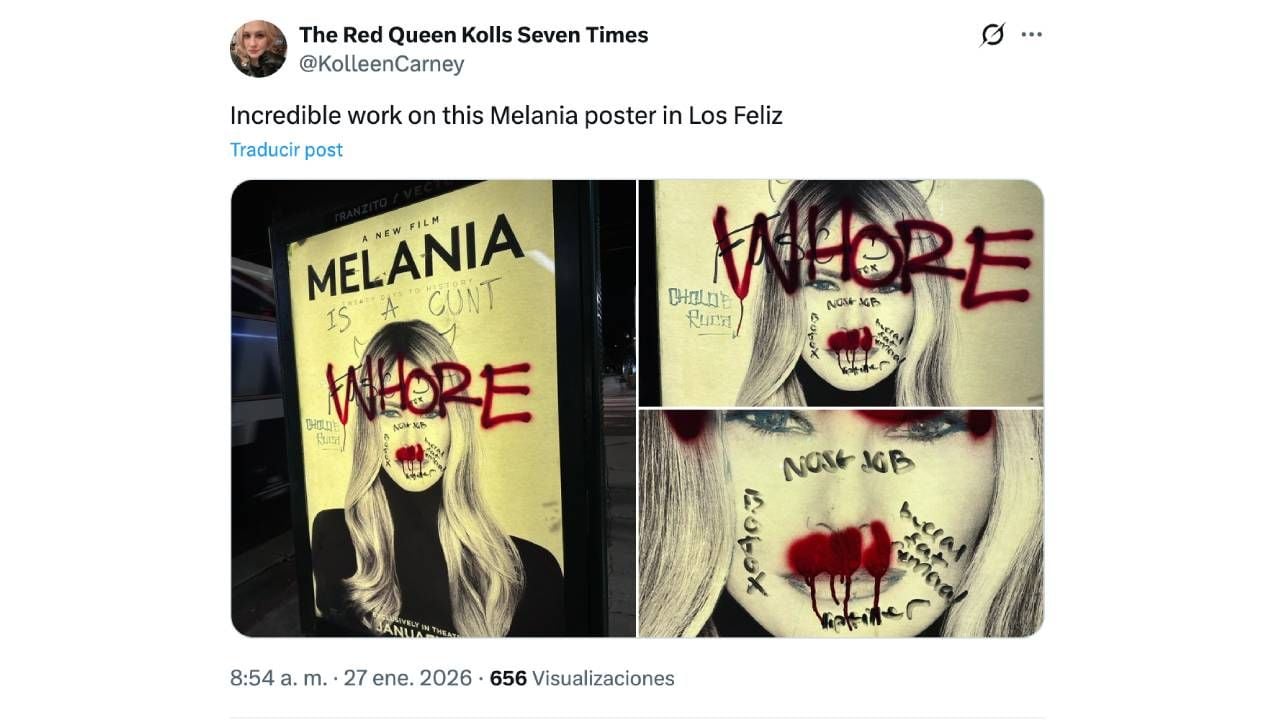Click the eyes in the bottom-right close-up

(842, 423)
